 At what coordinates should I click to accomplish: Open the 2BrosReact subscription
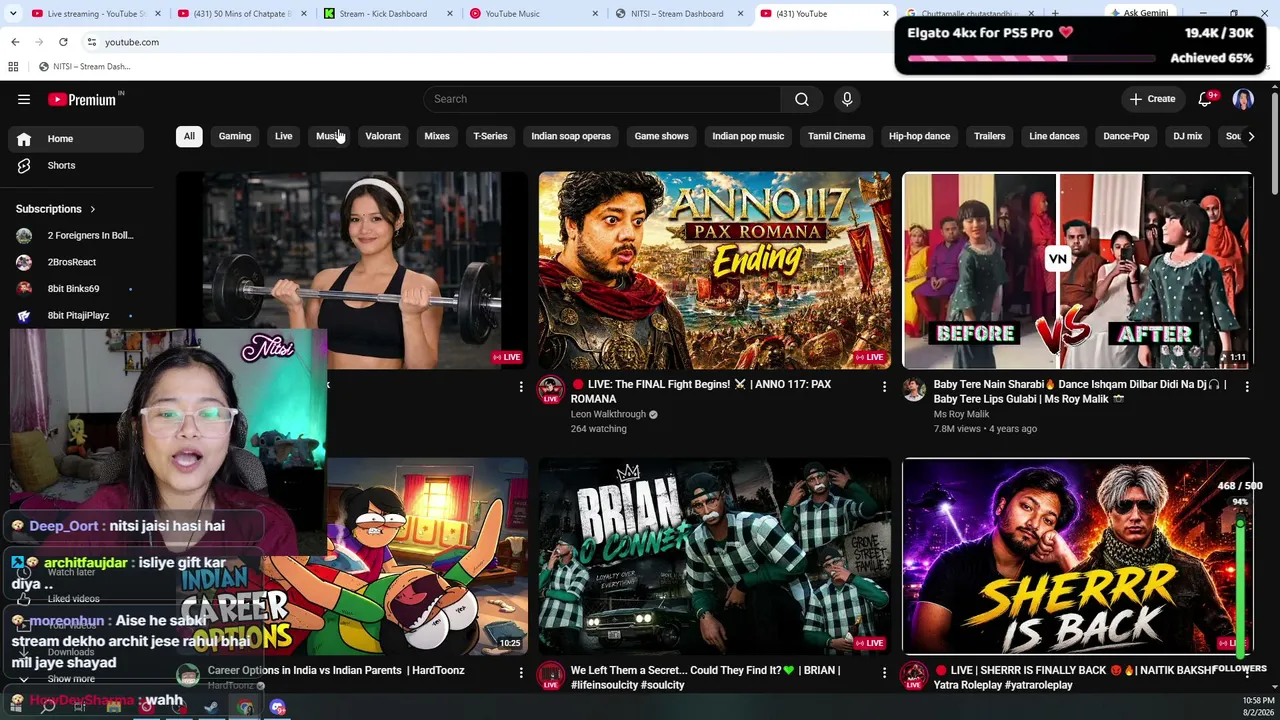coord(76,262)
